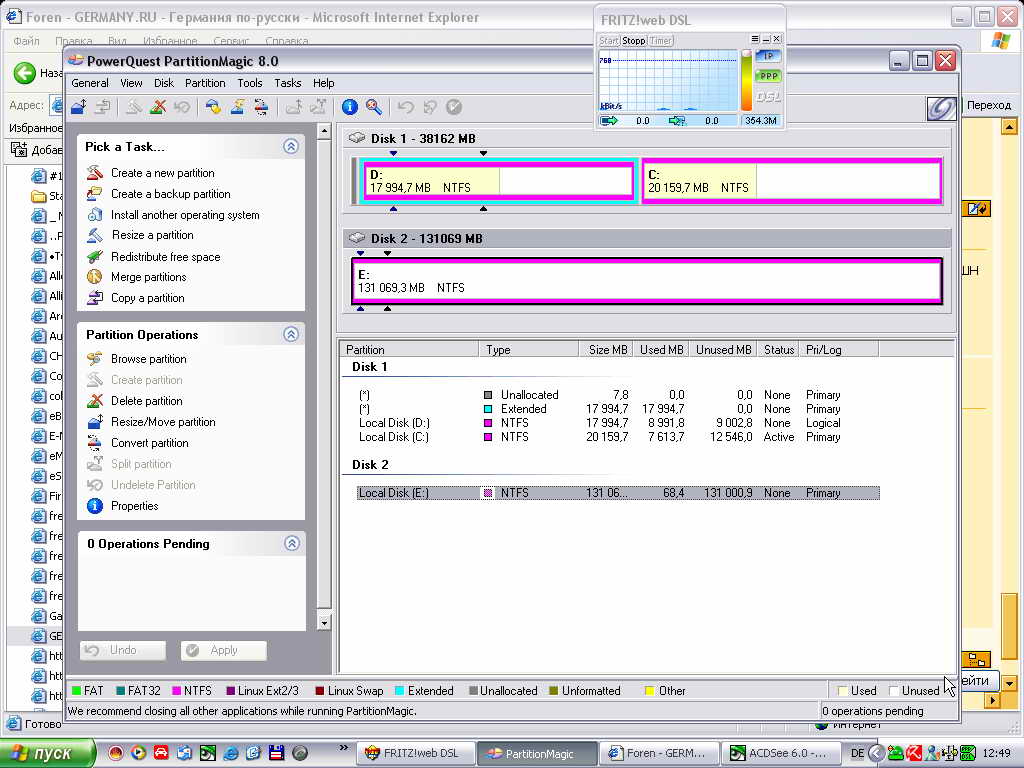Click the DE language indicator in tray
This screenshot has height=768, width=1024.
pyautogui.click(x=857, y=753)
